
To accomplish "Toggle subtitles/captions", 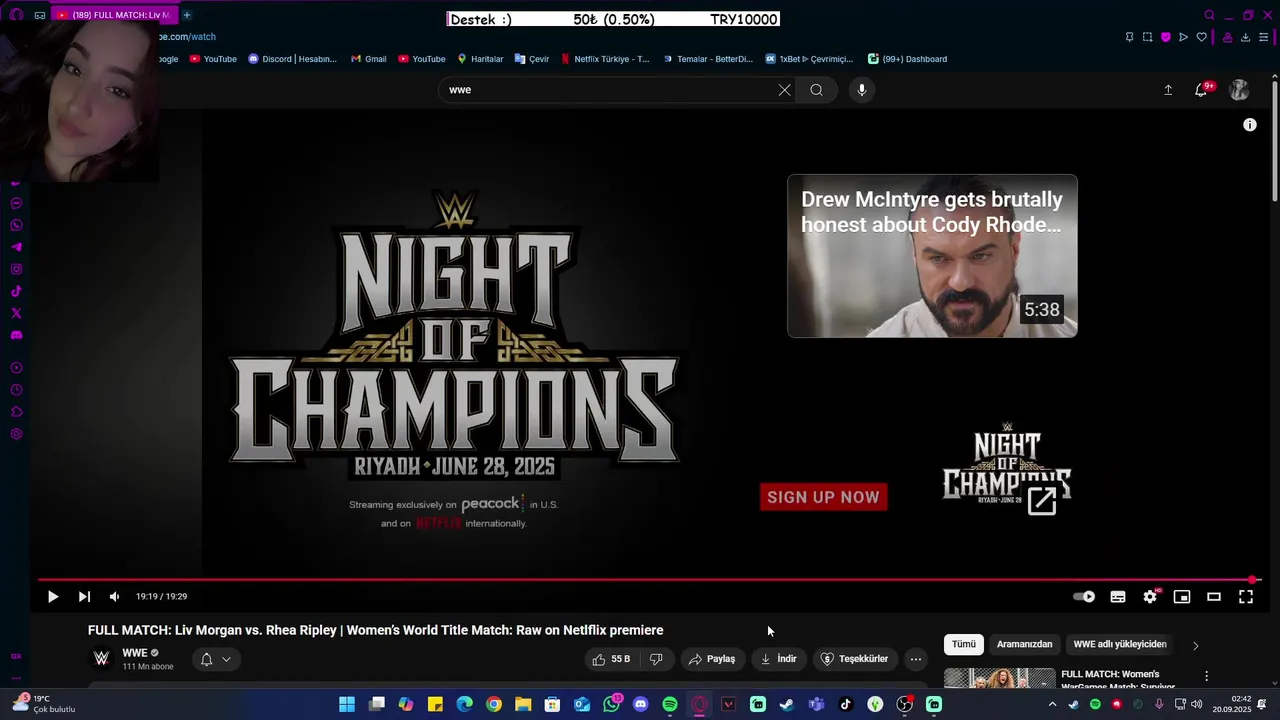I will (x=1118, y=597).
